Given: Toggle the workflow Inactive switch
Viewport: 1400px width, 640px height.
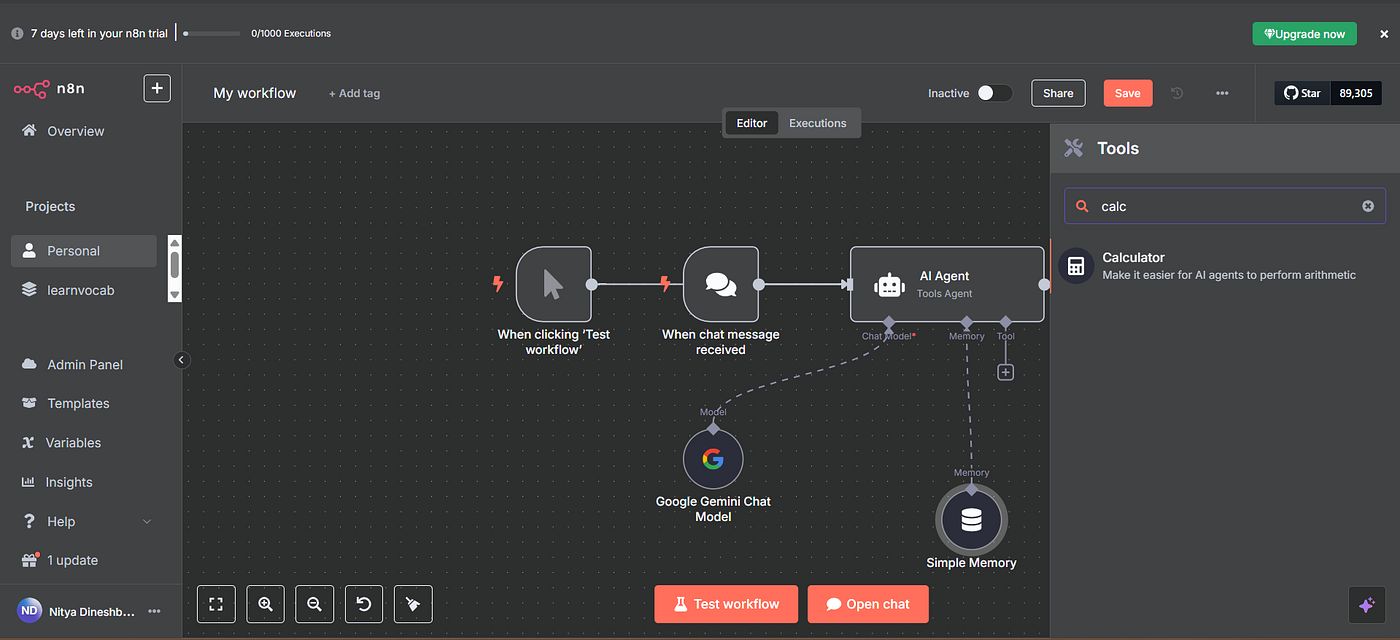Looking at the screenshot, I should point(994,93).
